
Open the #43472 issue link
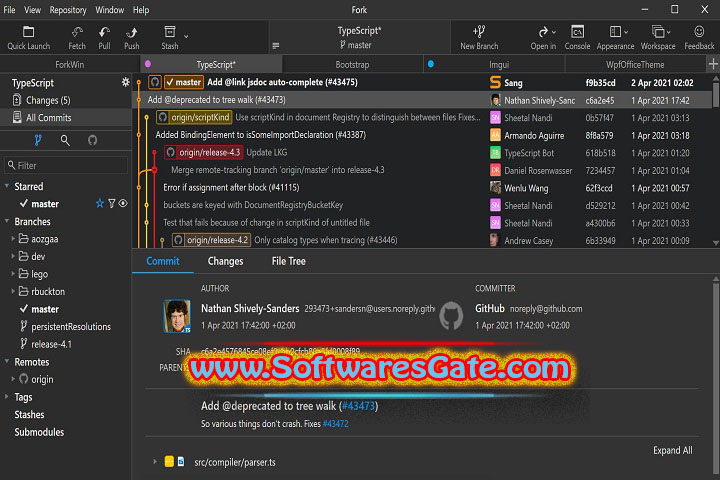click(x=335, y=424)
